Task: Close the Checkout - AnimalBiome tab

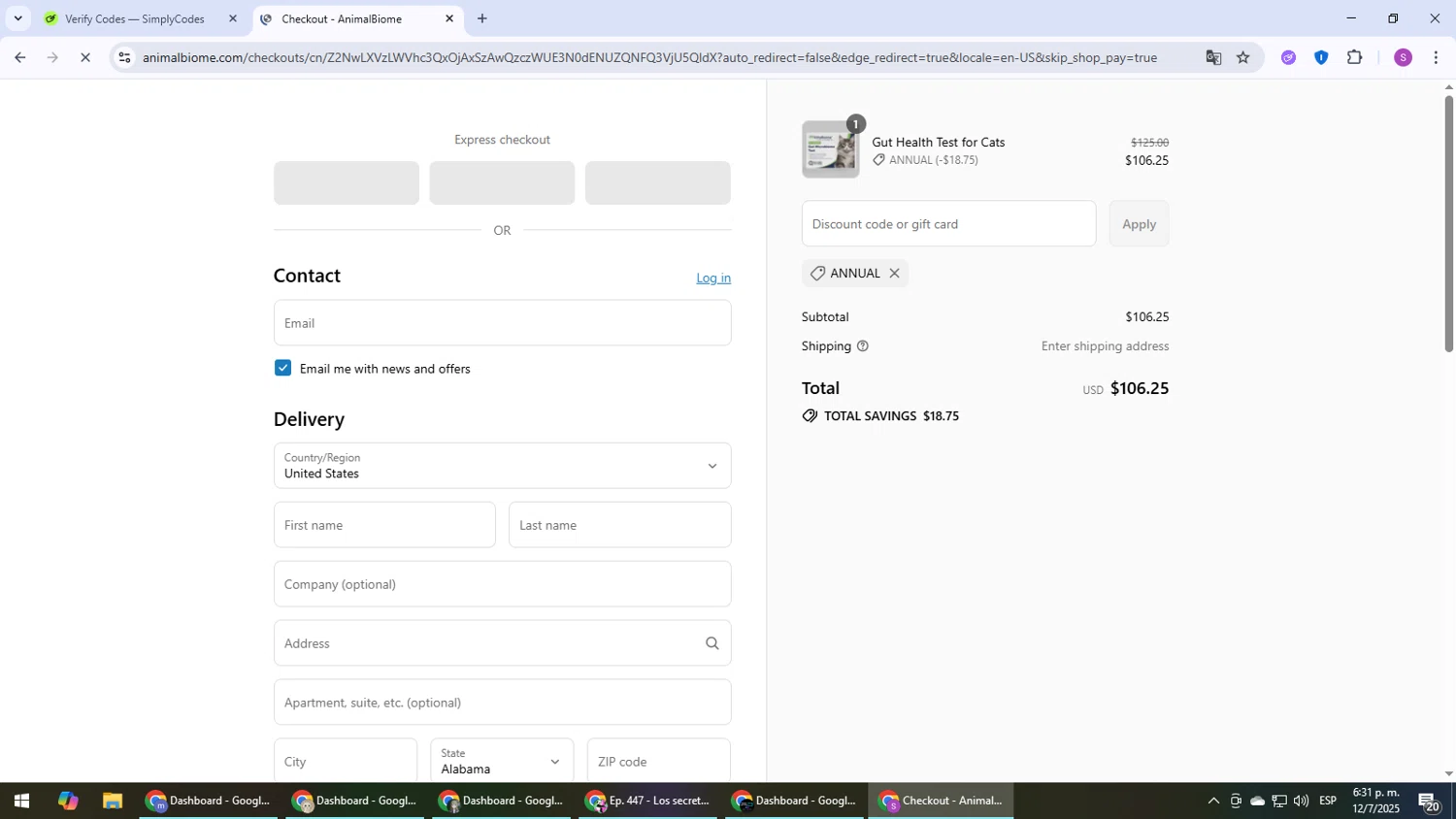Action: coord(448,18)
